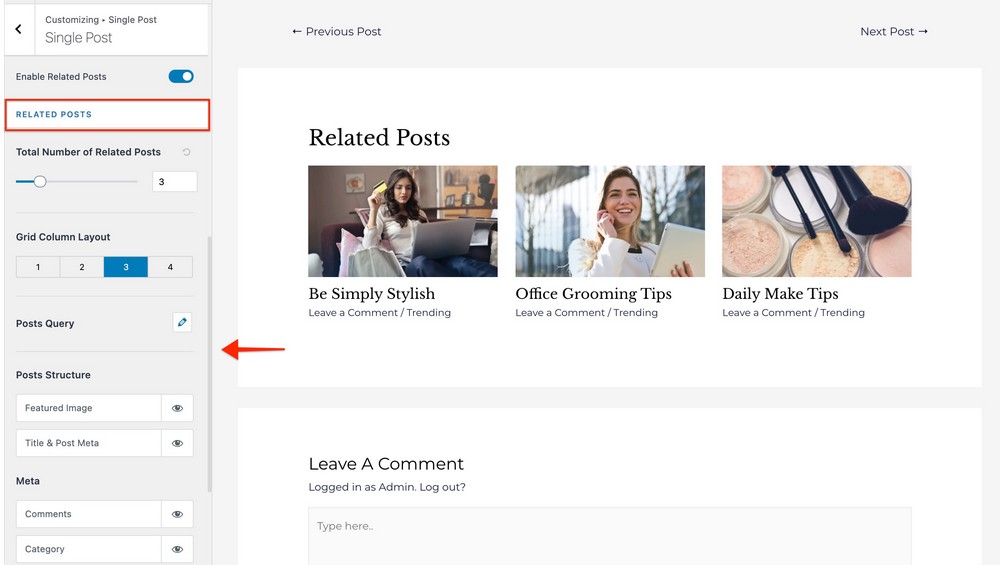Click Daily Make Tips makeup image

[x=816, y=221]
